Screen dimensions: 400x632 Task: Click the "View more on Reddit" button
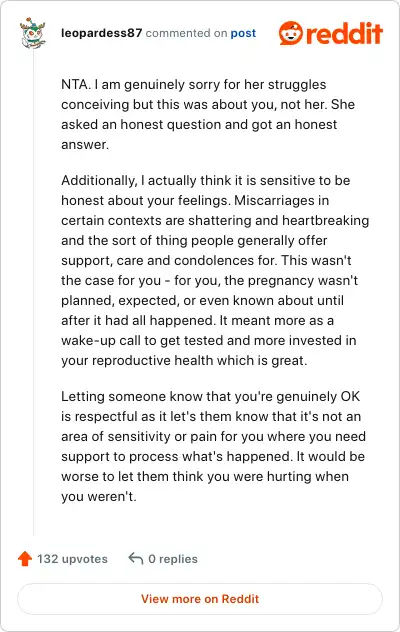pos(200,599)
